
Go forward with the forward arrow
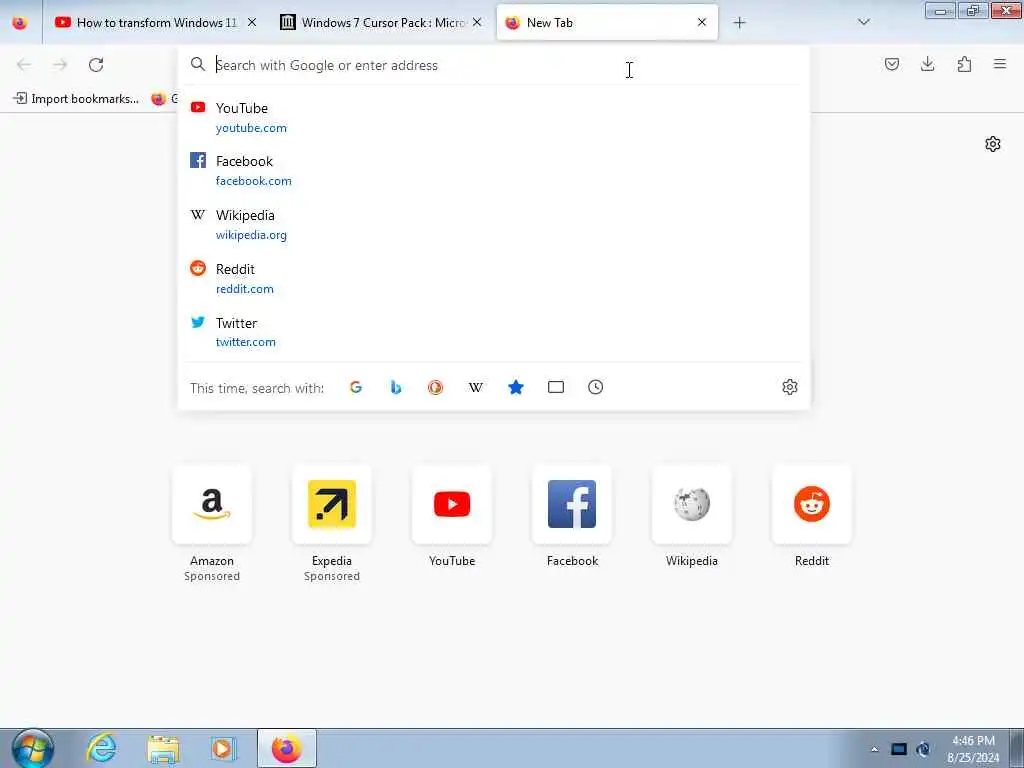(60, 65)
